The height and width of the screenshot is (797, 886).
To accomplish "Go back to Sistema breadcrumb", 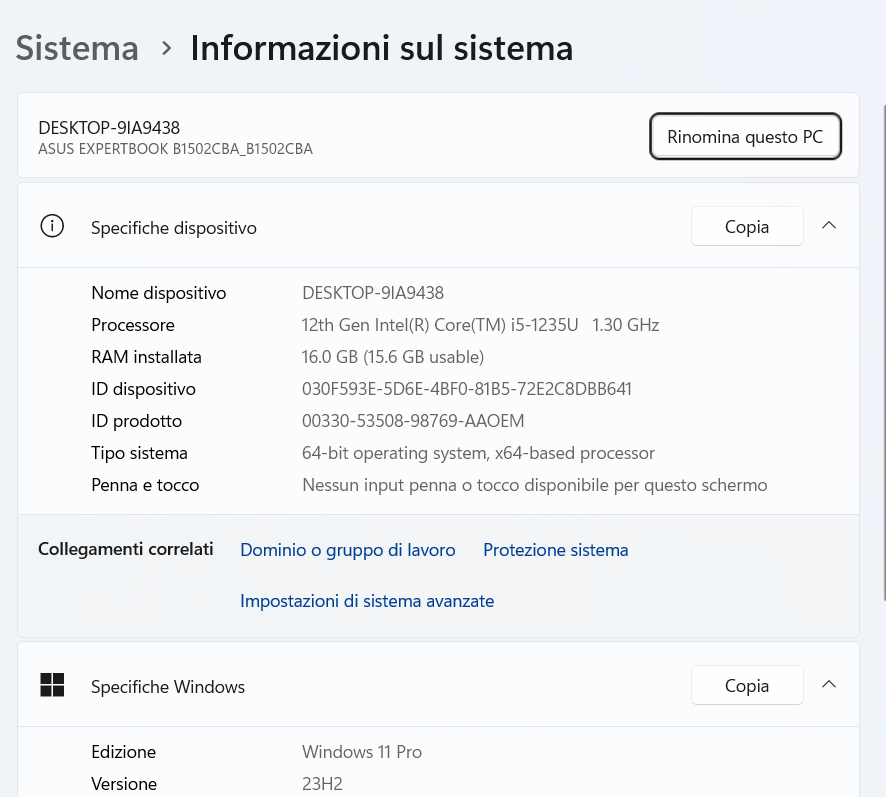I will (x=77, y=48).
